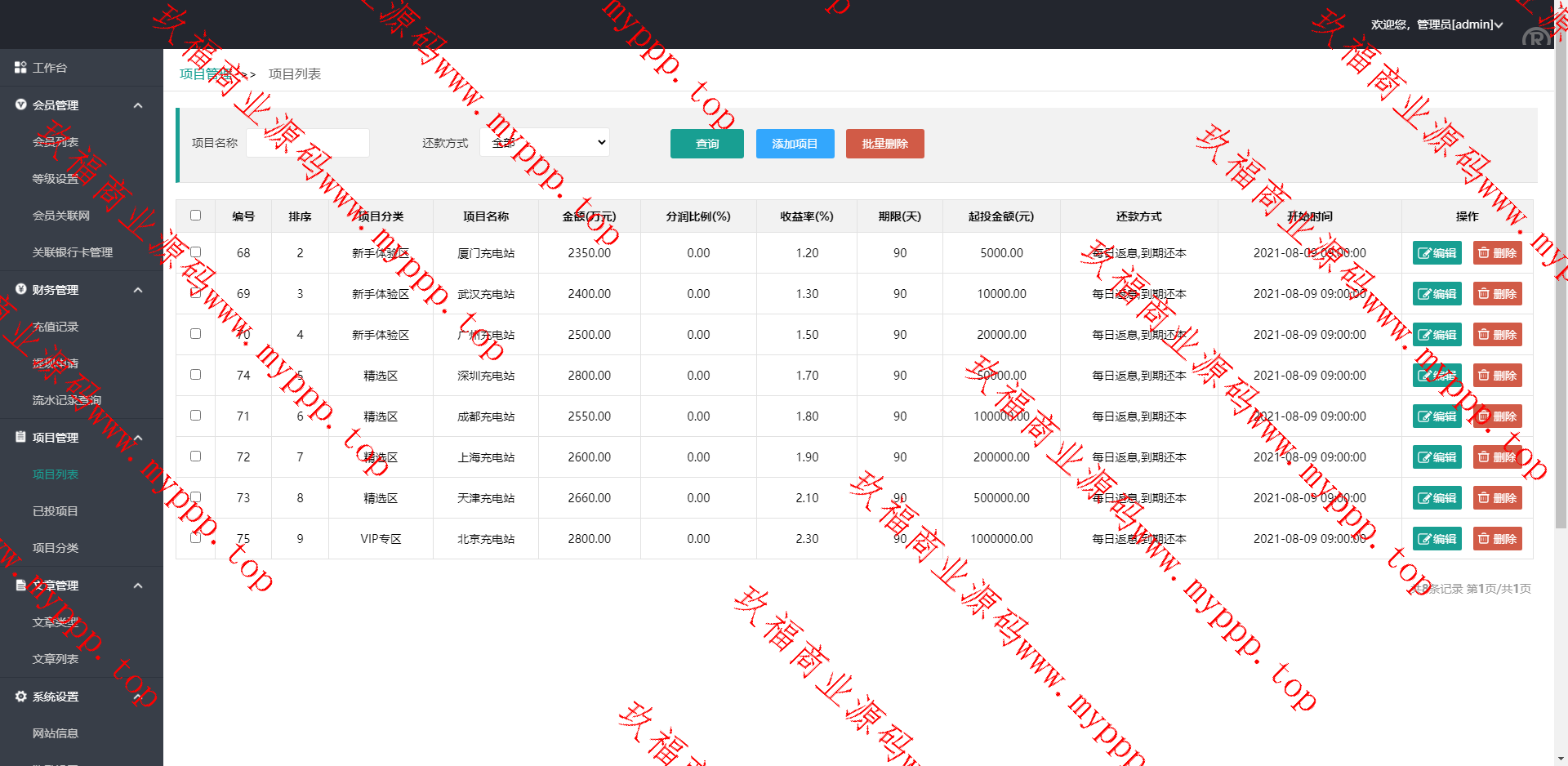Go to 充值记录 in the sidebar

[56, 327]
